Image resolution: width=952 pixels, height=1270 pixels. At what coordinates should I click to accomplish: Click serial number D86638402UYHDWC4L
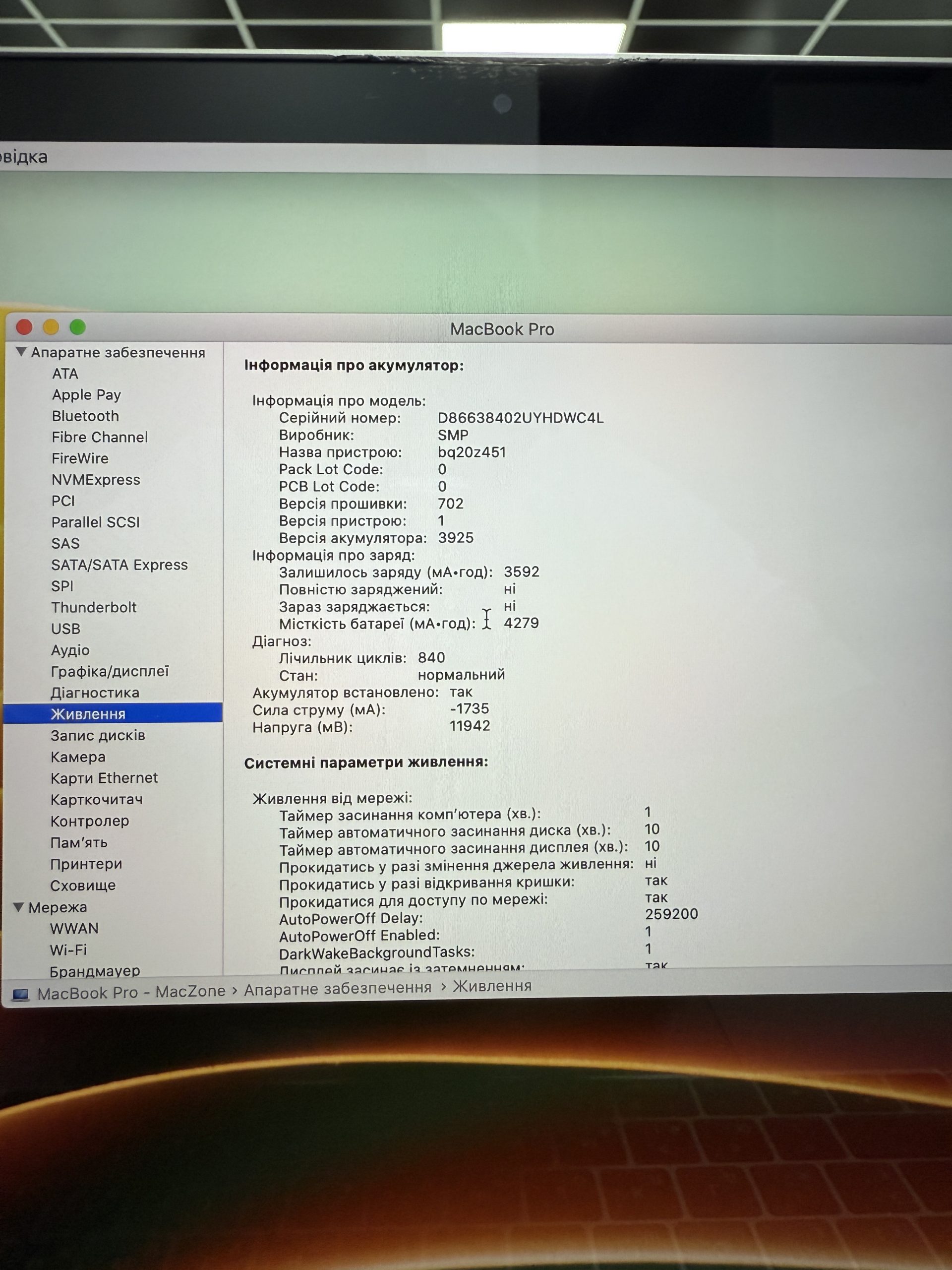point(521,418)
